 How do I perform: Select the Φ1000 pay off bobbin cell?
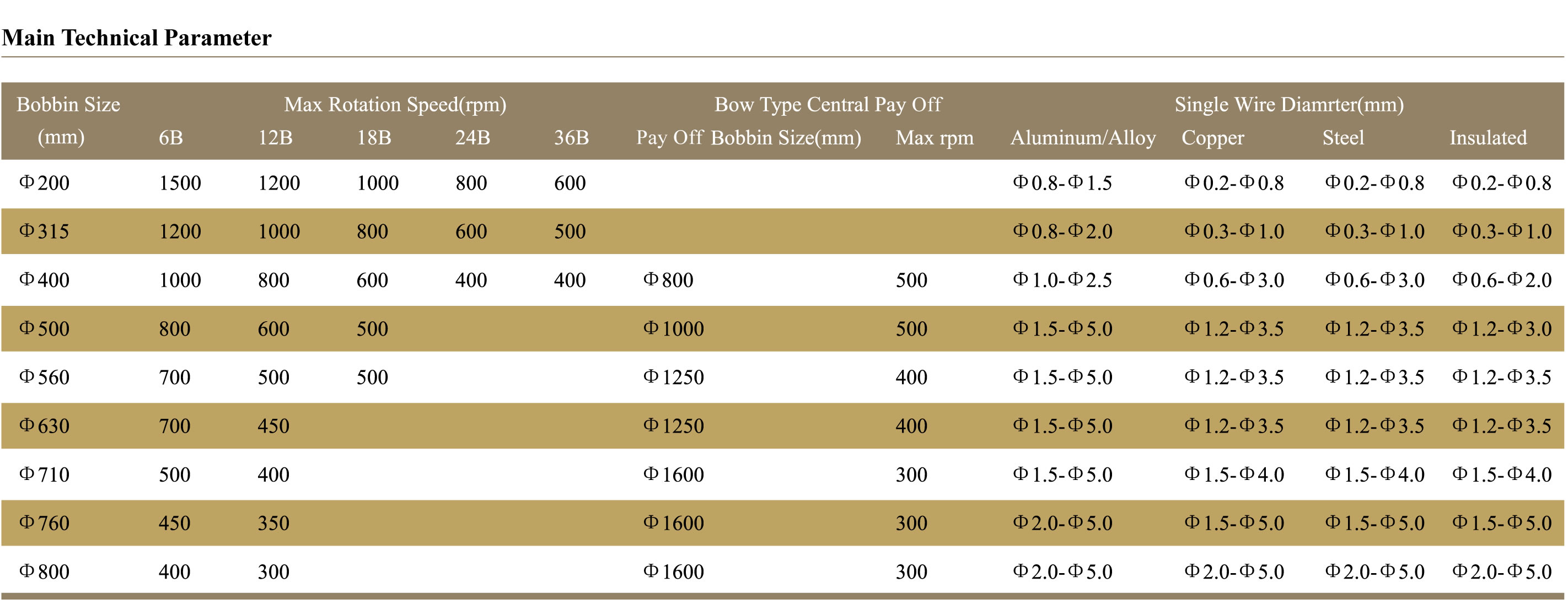click(x=673, y=329)
